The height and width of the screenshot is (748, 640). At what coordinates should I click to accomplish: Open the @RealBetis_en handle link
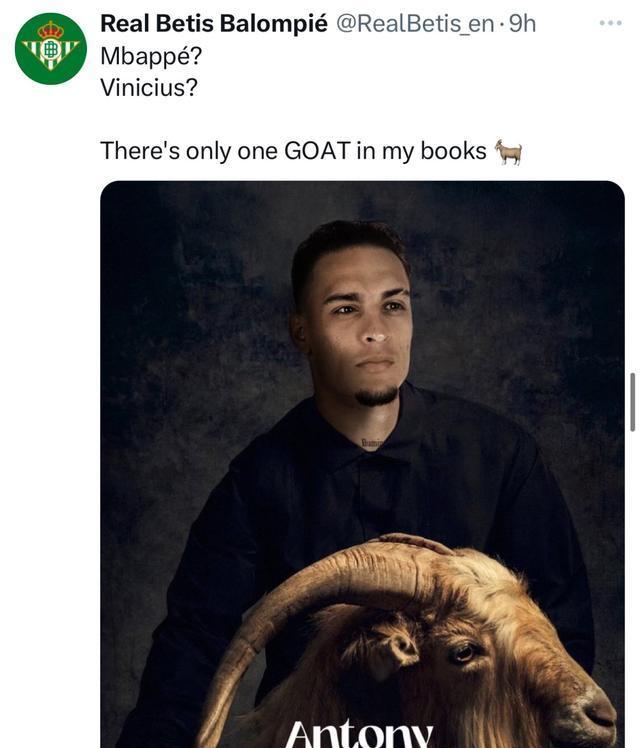pyautogui.click(x=414, y=24)
